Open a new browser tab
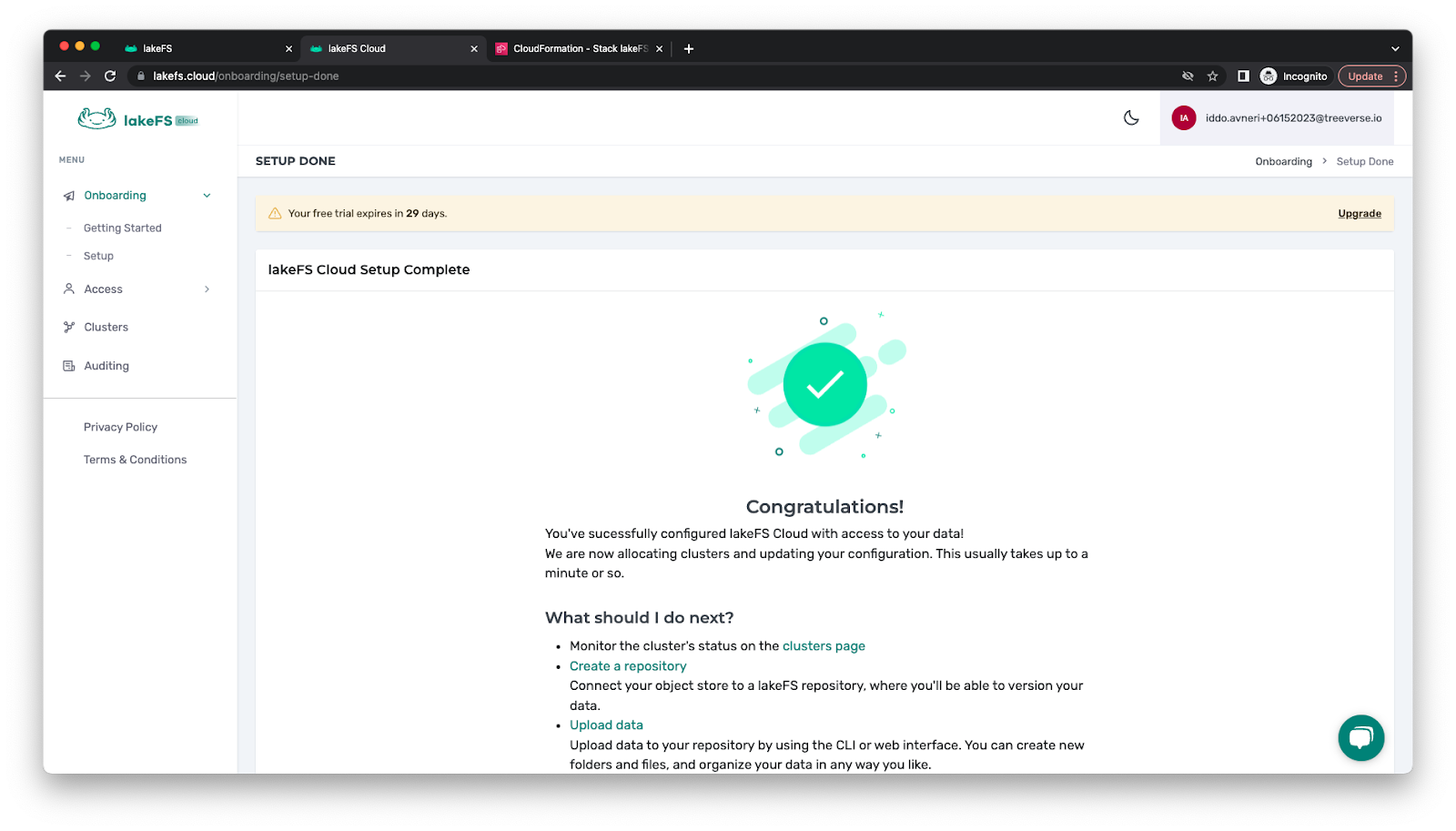Image resolution: width=1456 pixels, height=831 pixels. click(689, 49)
